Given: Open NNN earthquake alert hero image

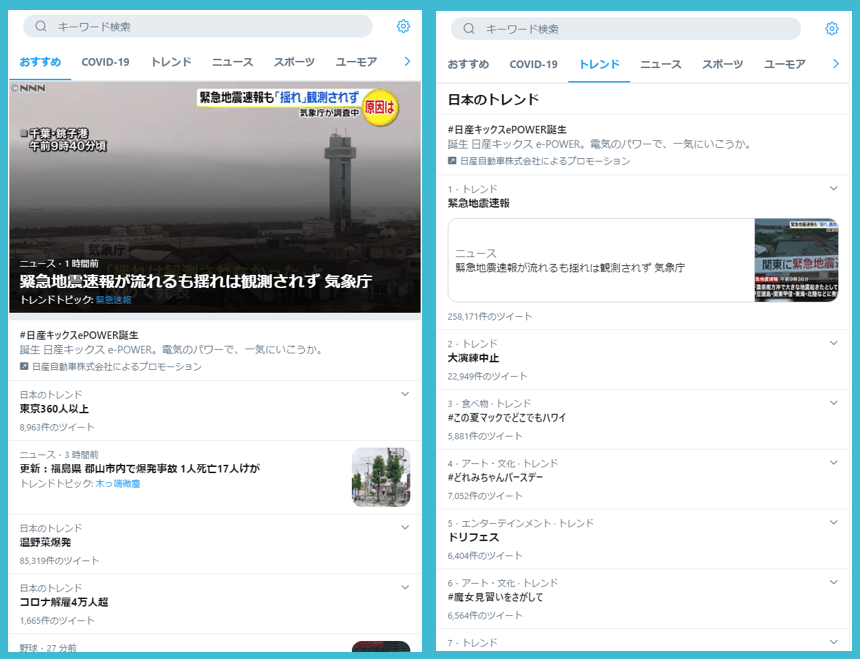Looking at the screenshot, I should pos(215,197).
